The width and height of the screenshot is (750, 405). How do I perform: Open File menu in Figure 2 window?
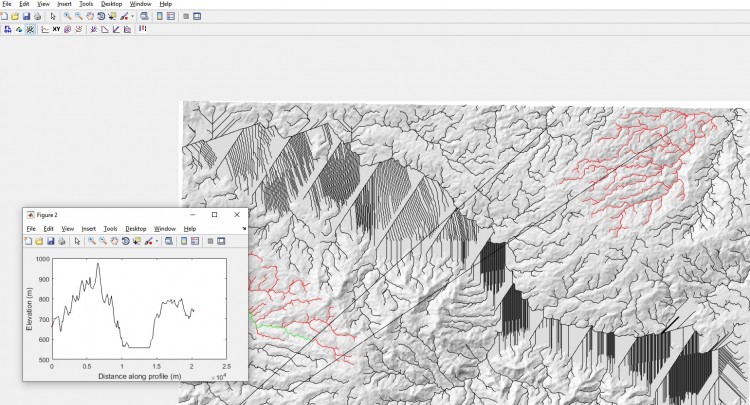(31, 229)
